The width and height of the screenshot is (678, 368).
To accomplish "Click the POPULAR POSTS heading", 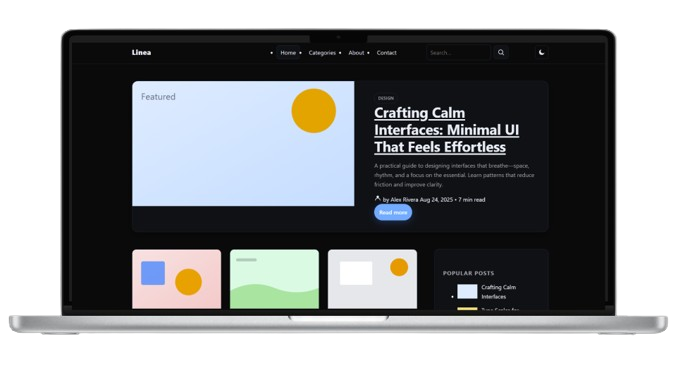I will [468, 273].
